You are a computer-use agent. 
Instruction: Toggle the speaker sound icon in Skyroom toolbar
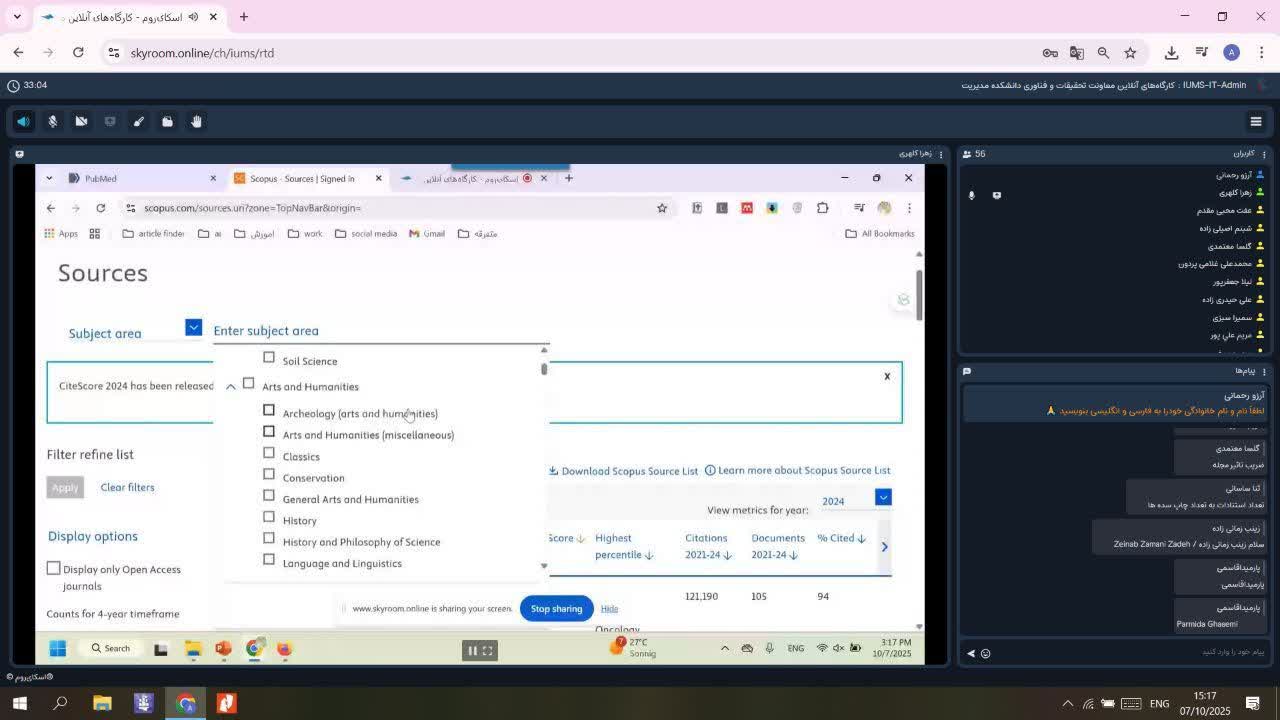pyautogui.click(x=23, y=122)
